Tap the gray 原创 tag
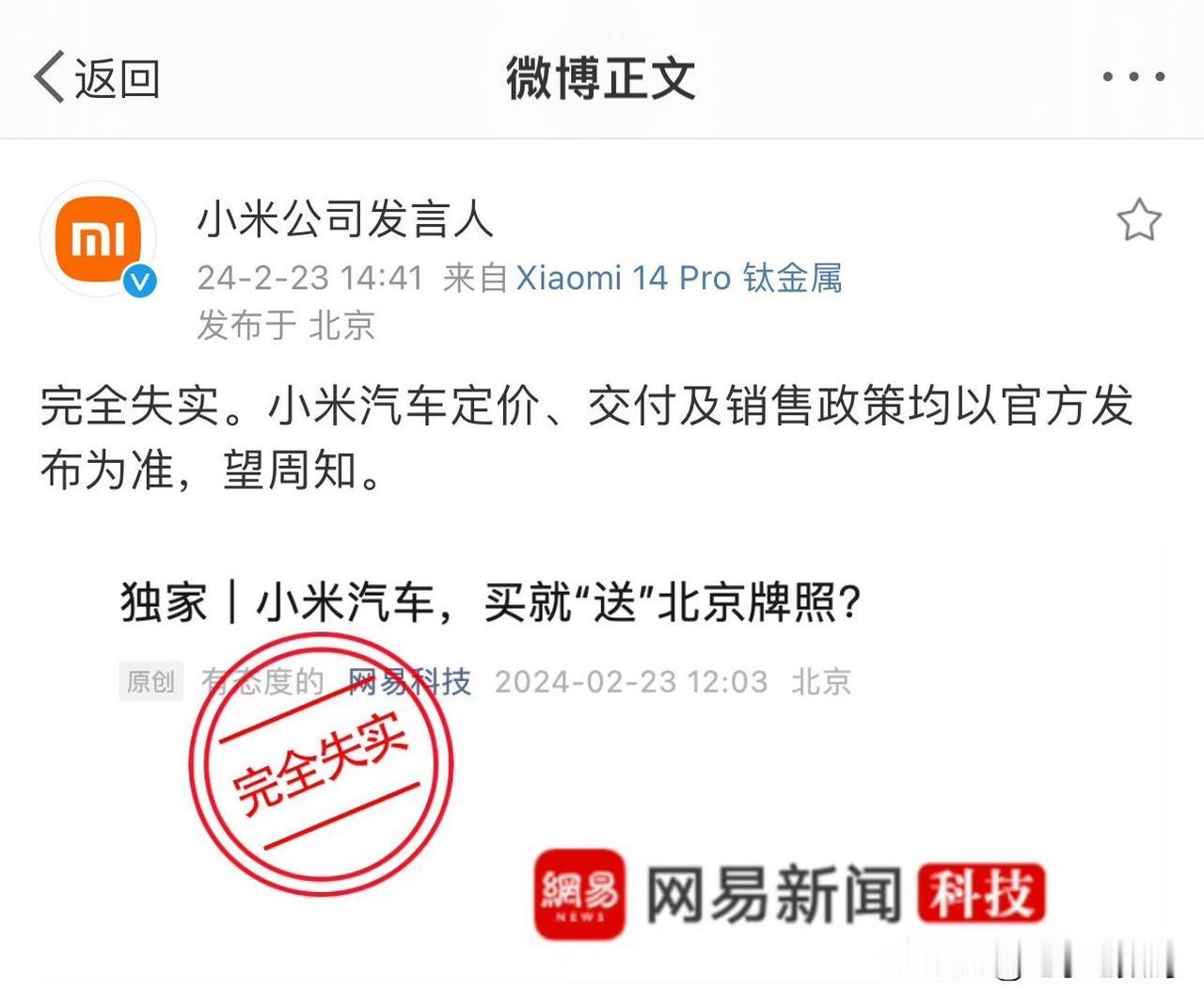This screenshot has height=1005, width=1204. (x=150, y=681)
